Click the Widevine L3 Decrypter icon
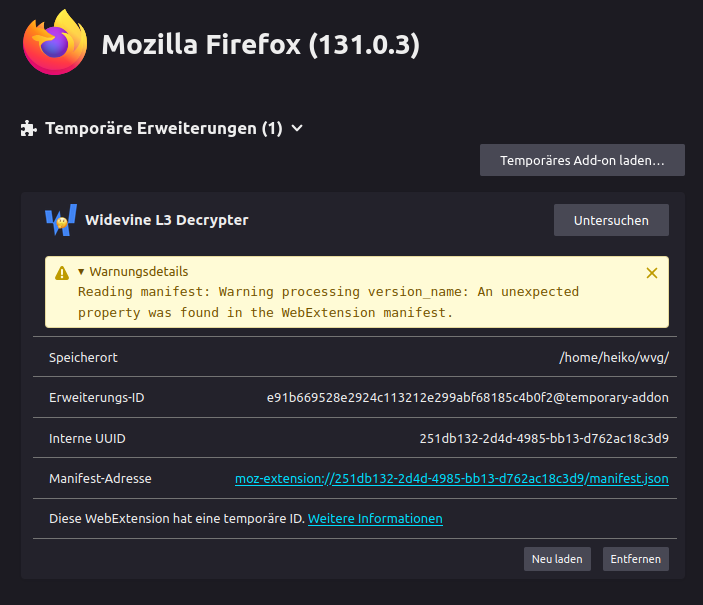The image size is (703, 605). (60, 220)
